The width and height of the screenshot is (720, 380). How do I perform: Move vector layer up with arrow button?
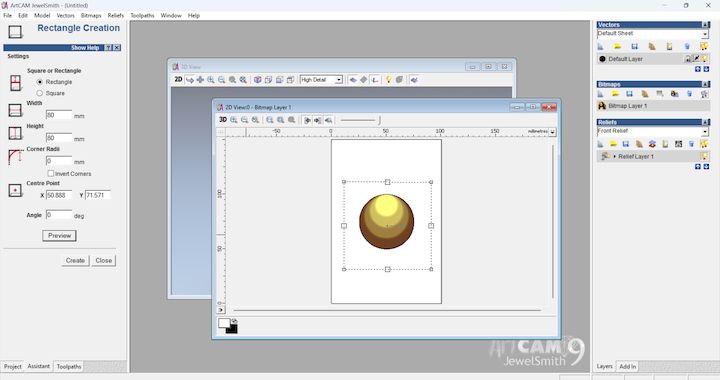[698, 69]
